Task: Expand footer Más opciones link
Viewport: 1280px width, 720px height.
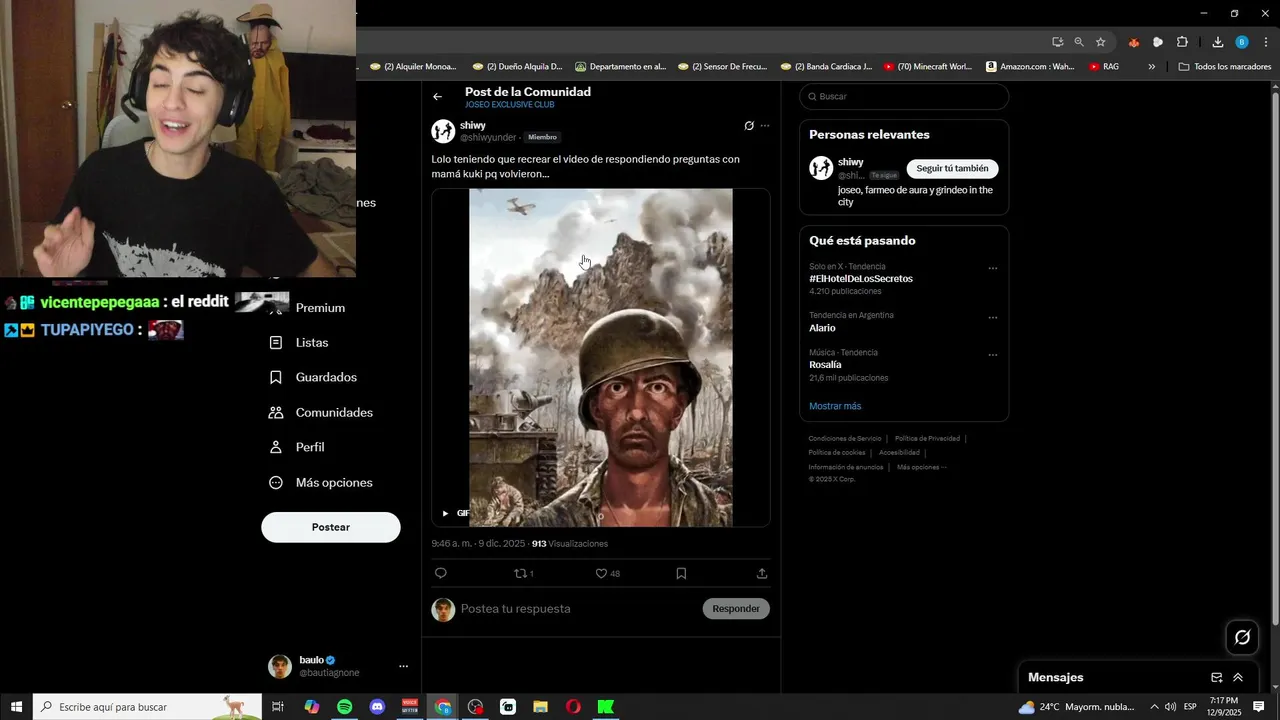Action: point(921,467)
